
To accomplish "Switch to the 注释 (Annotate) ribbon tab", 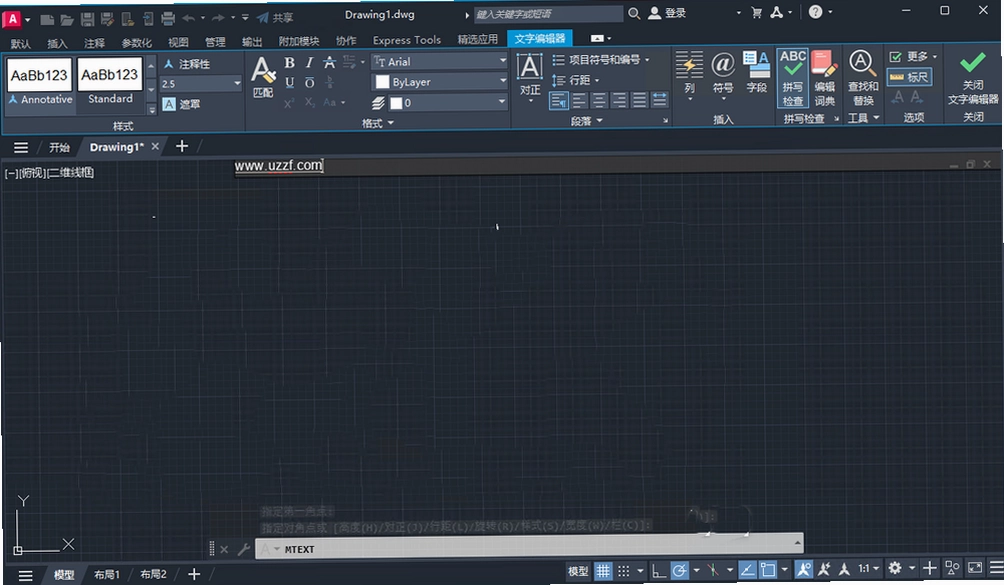I will [94, 43].
